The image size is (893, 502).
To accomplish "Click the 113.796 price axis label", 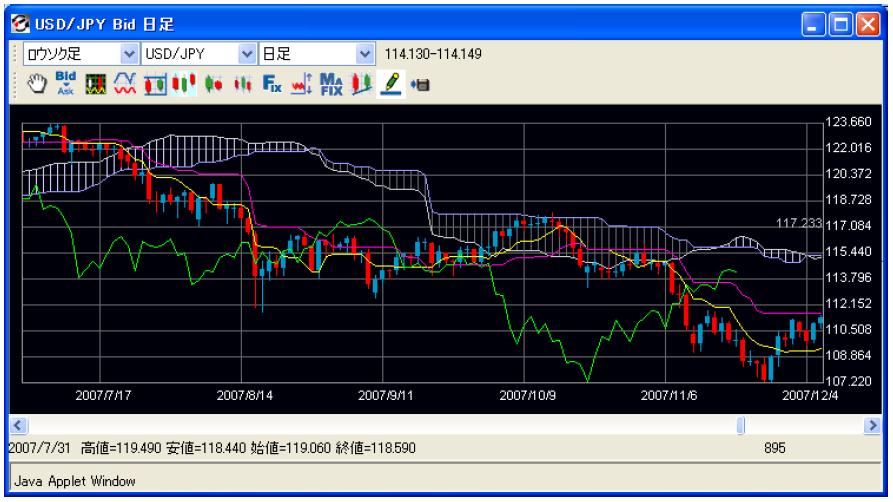I will tap(849, 277).
